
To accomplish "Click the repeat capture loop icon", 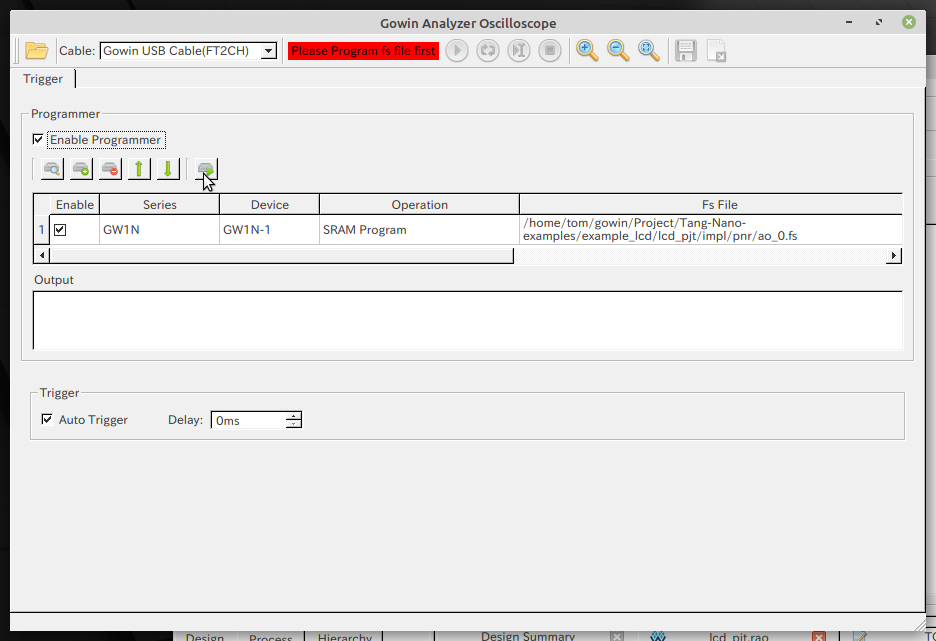I will click(488, 51).
